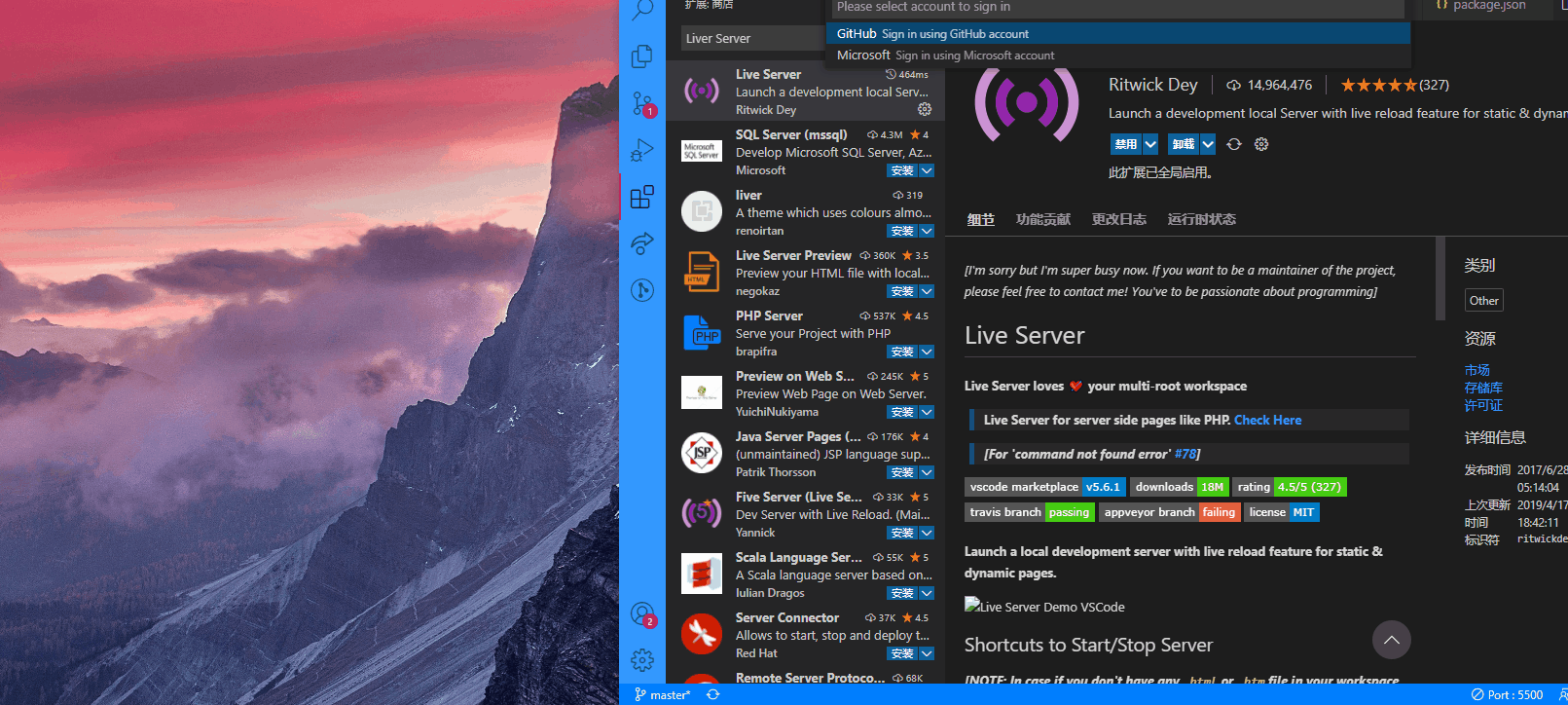Click the gear icon beside the 卸载 button
Screen dimensions: 1568x705
point(1261,144)
